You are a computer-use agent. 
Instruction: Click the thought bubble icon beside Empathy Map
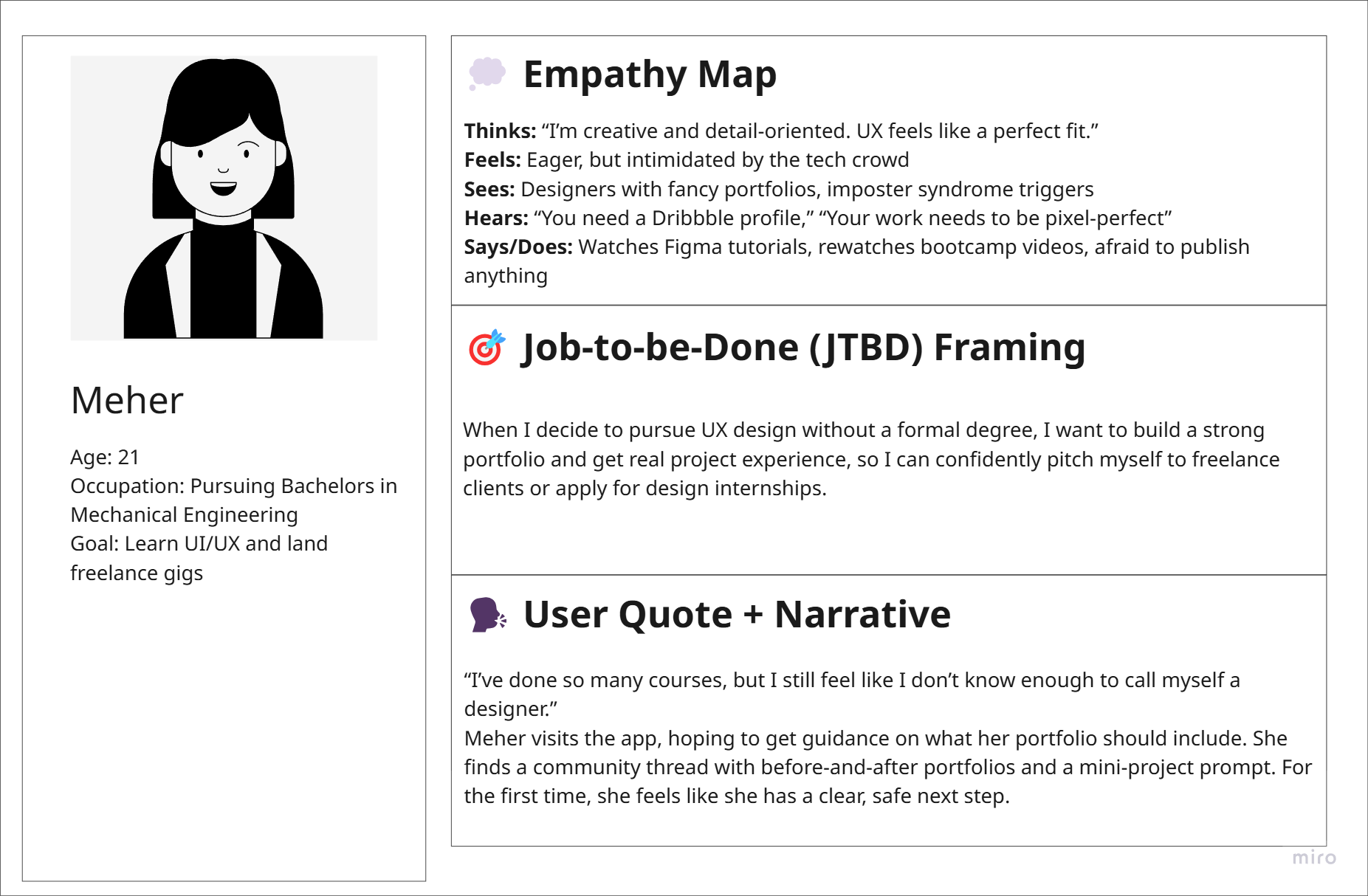(487, 74)
